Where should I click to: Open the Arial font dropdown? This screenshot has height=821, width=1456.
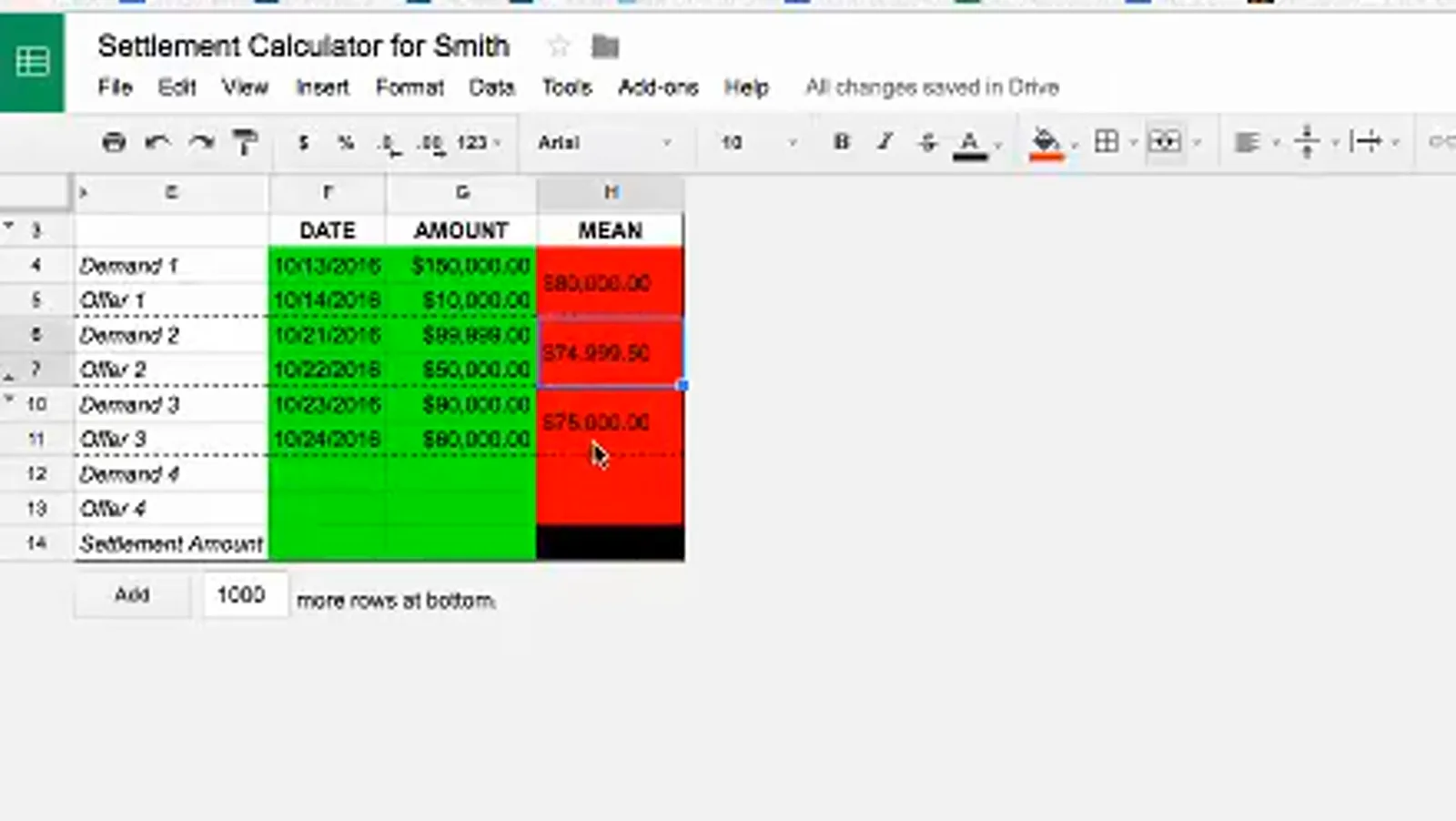pyautogui.click(x=605, y=142)
